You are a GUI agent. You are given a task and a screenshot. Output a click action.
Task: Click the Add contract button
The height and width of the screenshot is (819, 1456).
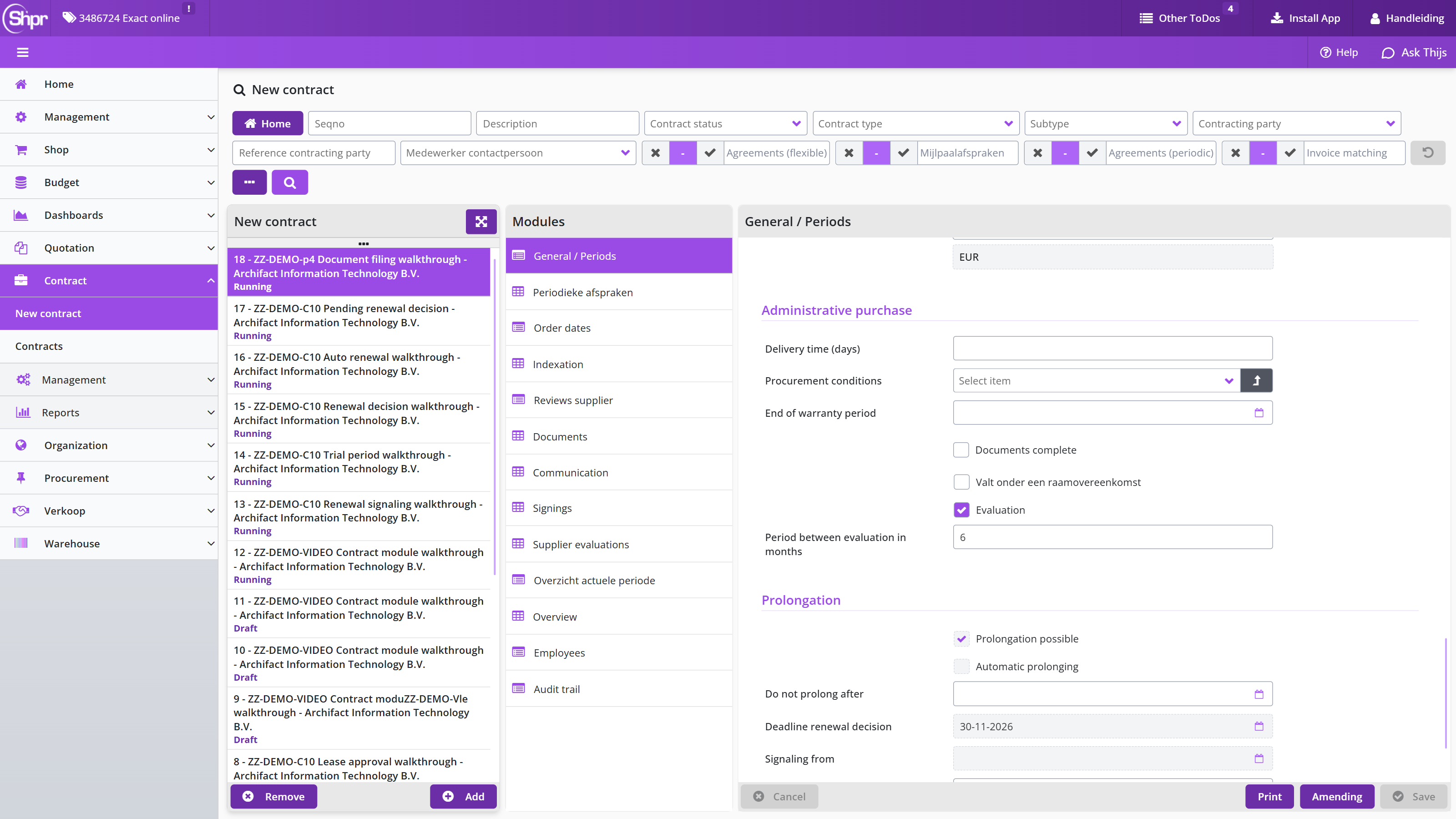click(x=463, y=796)
